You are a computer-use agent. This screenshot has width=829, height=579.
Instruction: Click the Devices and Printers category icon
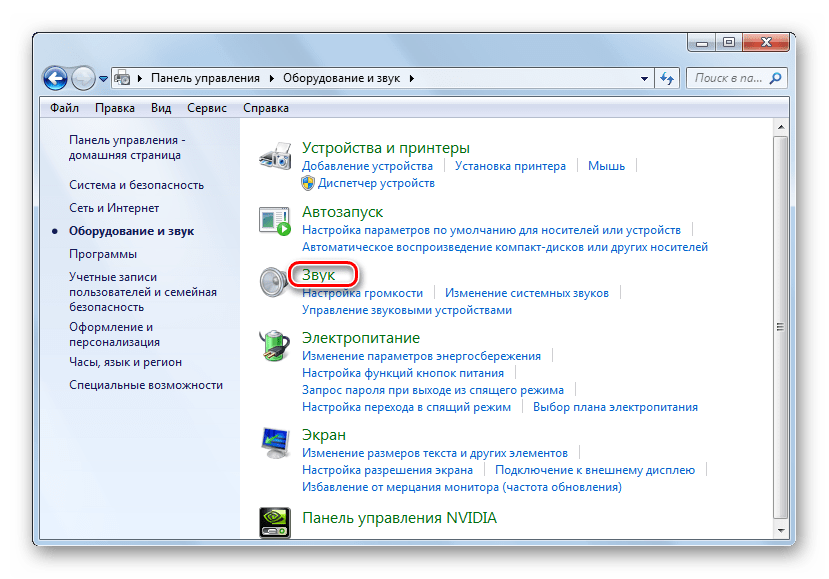pyautogui.click(x=275, y=157)
